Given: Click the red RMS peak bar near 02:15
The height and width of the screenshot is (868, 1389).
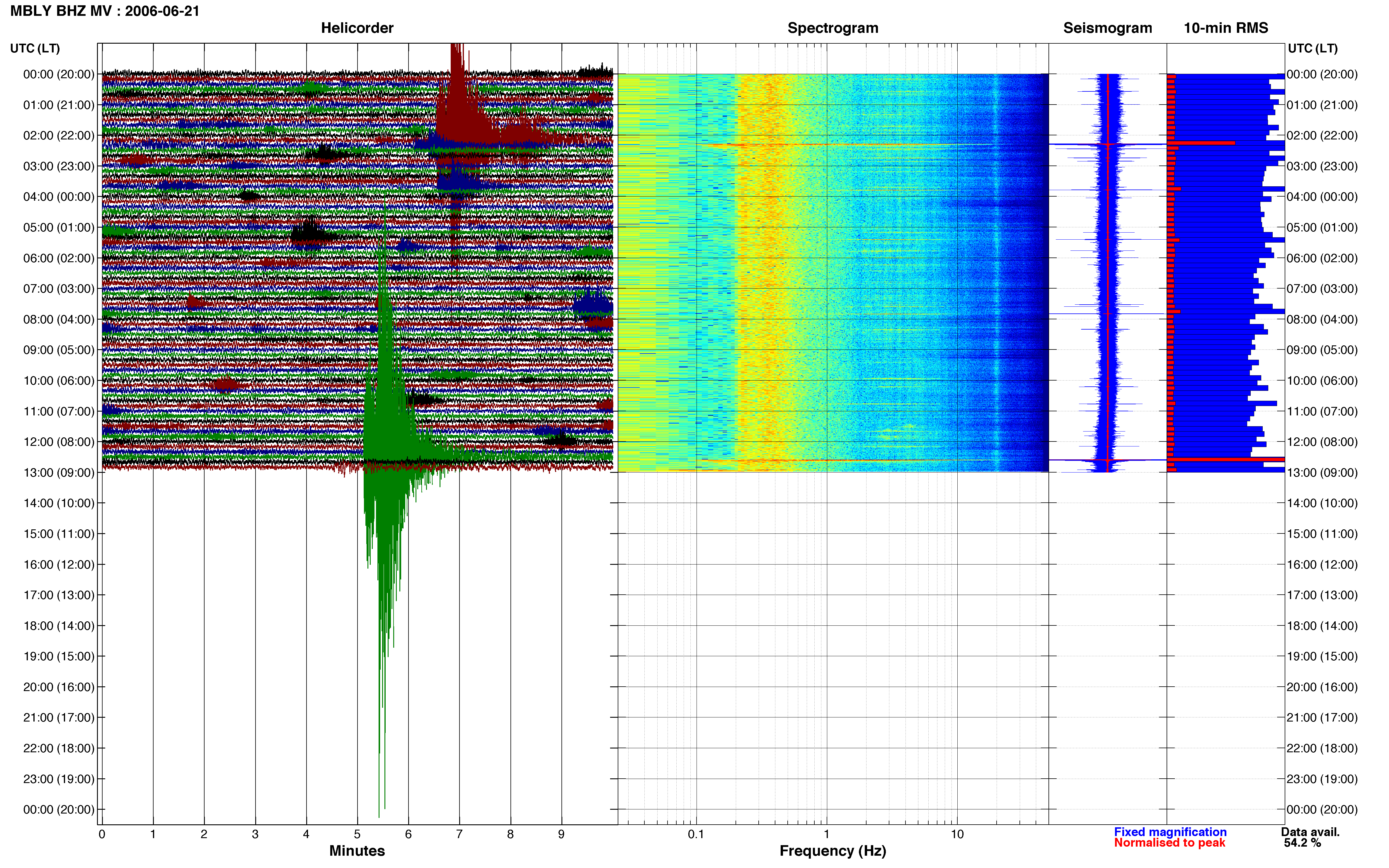Looking at the screenshot, I should [x=1201, y=142].
